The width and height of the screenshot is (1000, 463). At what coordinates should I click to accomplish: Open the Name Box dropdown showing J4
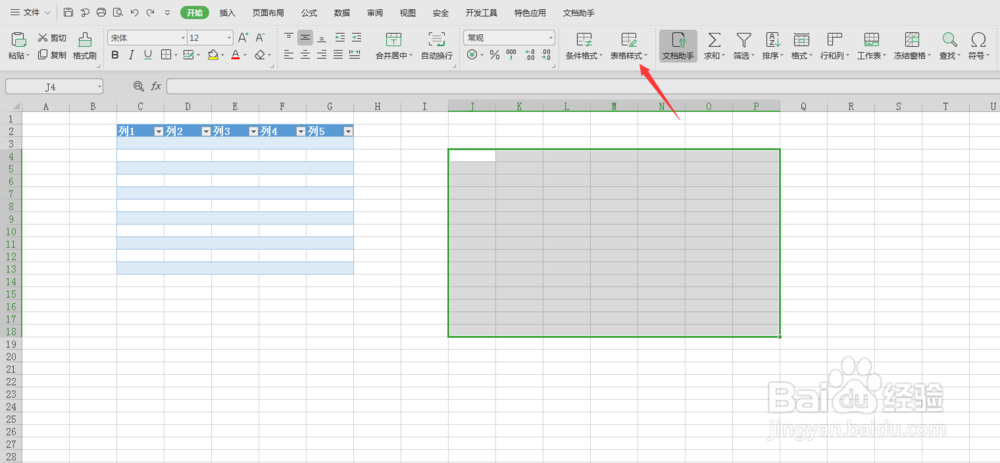[99, 86]
